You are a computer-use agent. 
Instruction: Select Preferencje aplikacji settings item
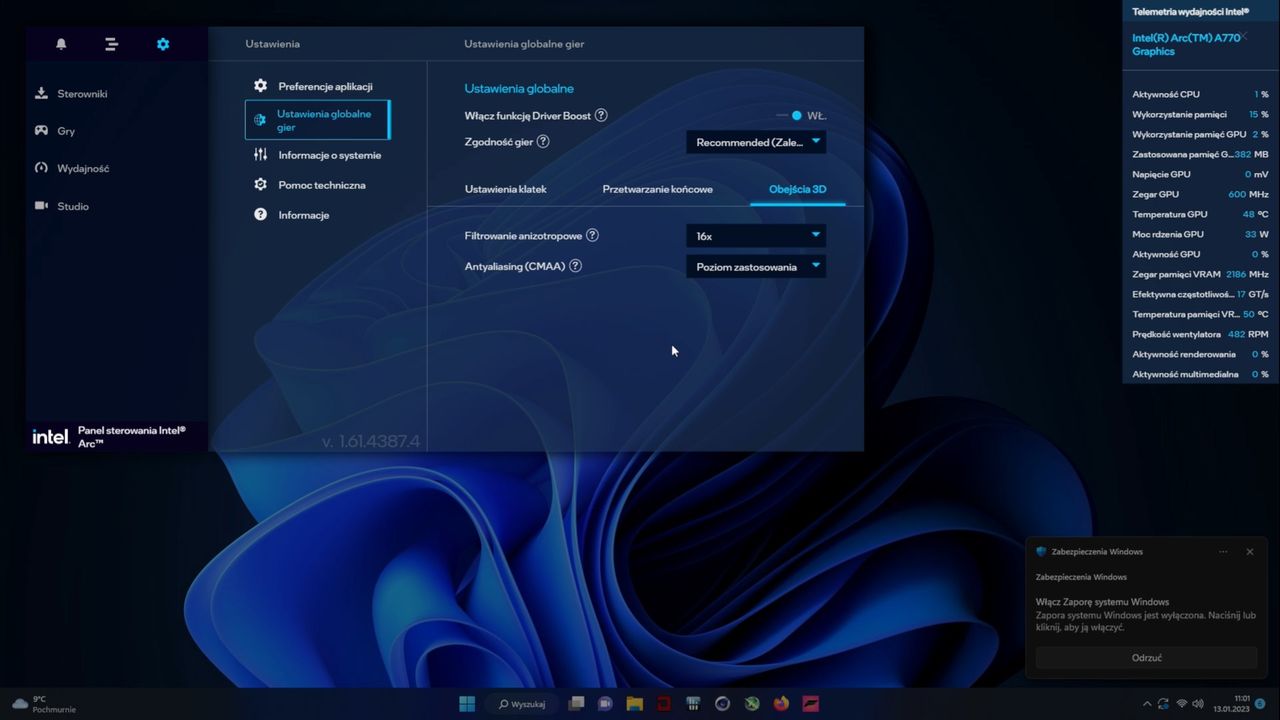(x=313, y=86)
